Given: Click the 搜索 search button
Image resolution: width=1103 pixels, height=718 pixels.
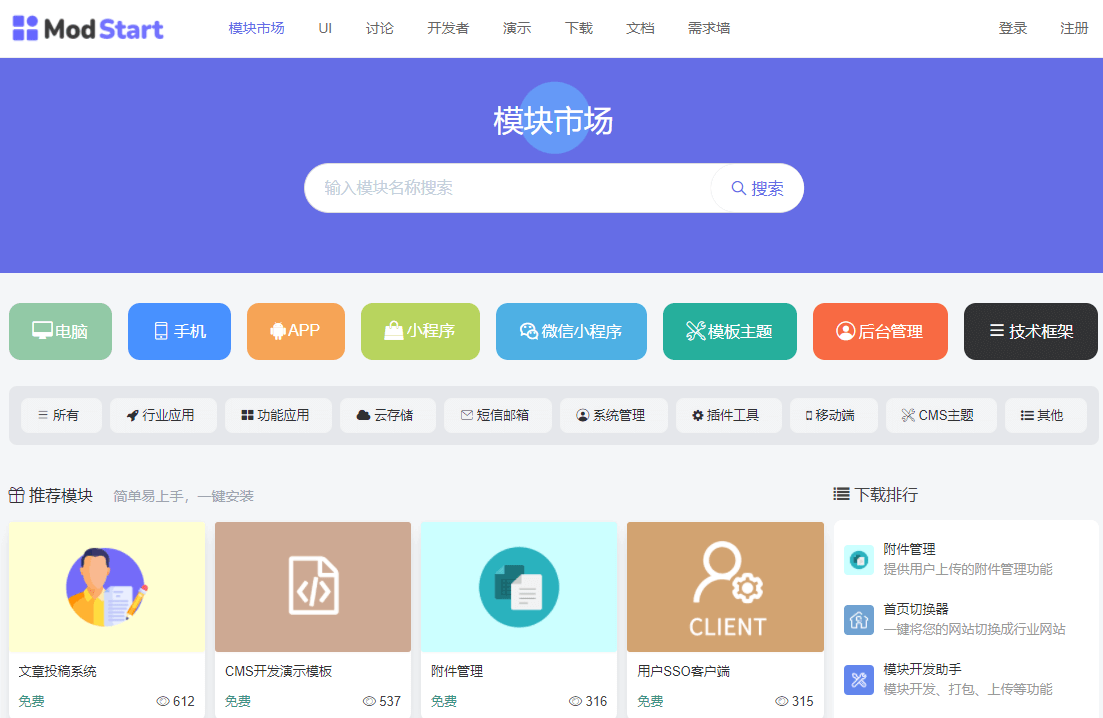Looking at the screenshot, I should pos(758,188).
